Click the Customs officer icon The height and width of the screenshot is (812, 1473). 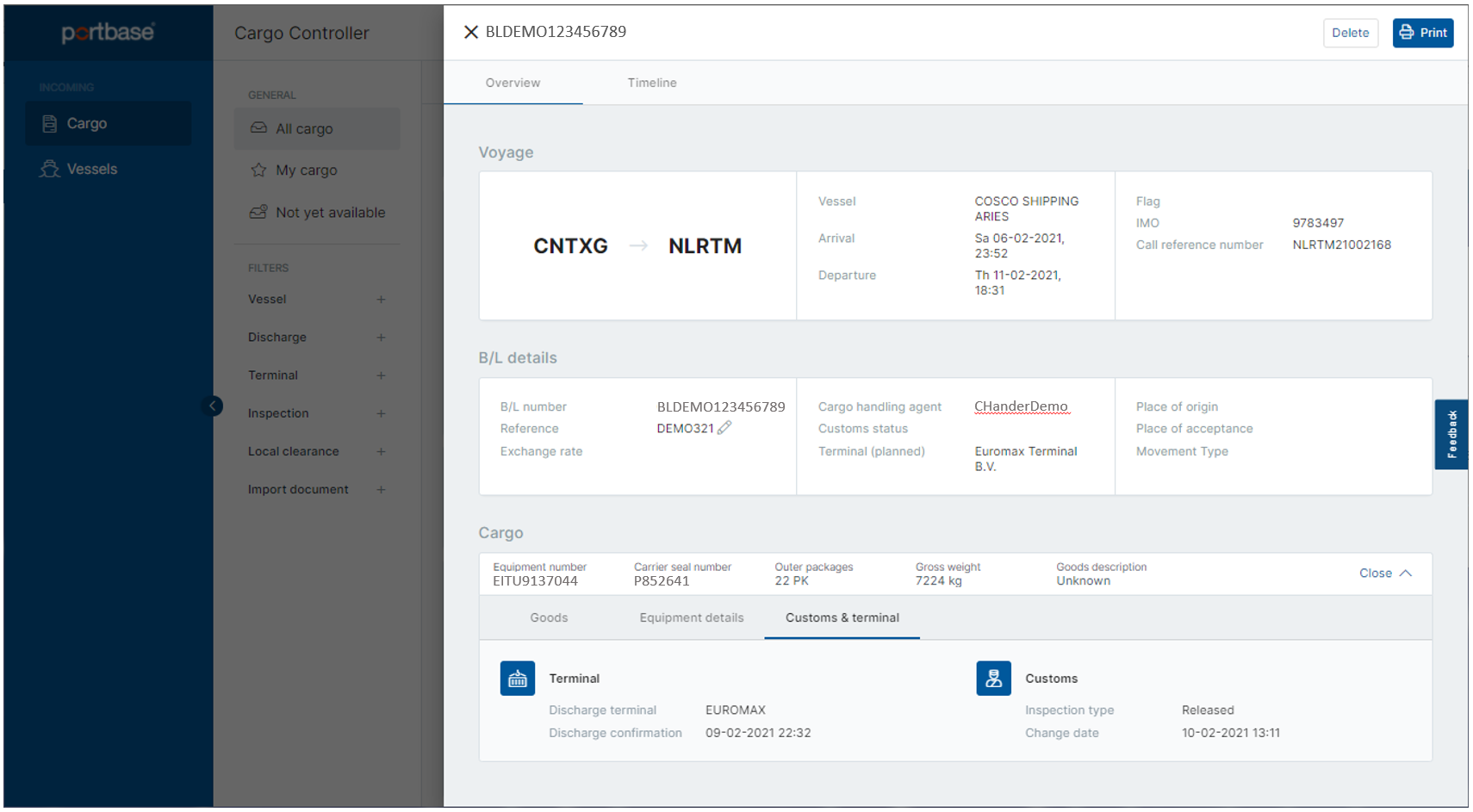pyautogui.click(x=993, y=678)
